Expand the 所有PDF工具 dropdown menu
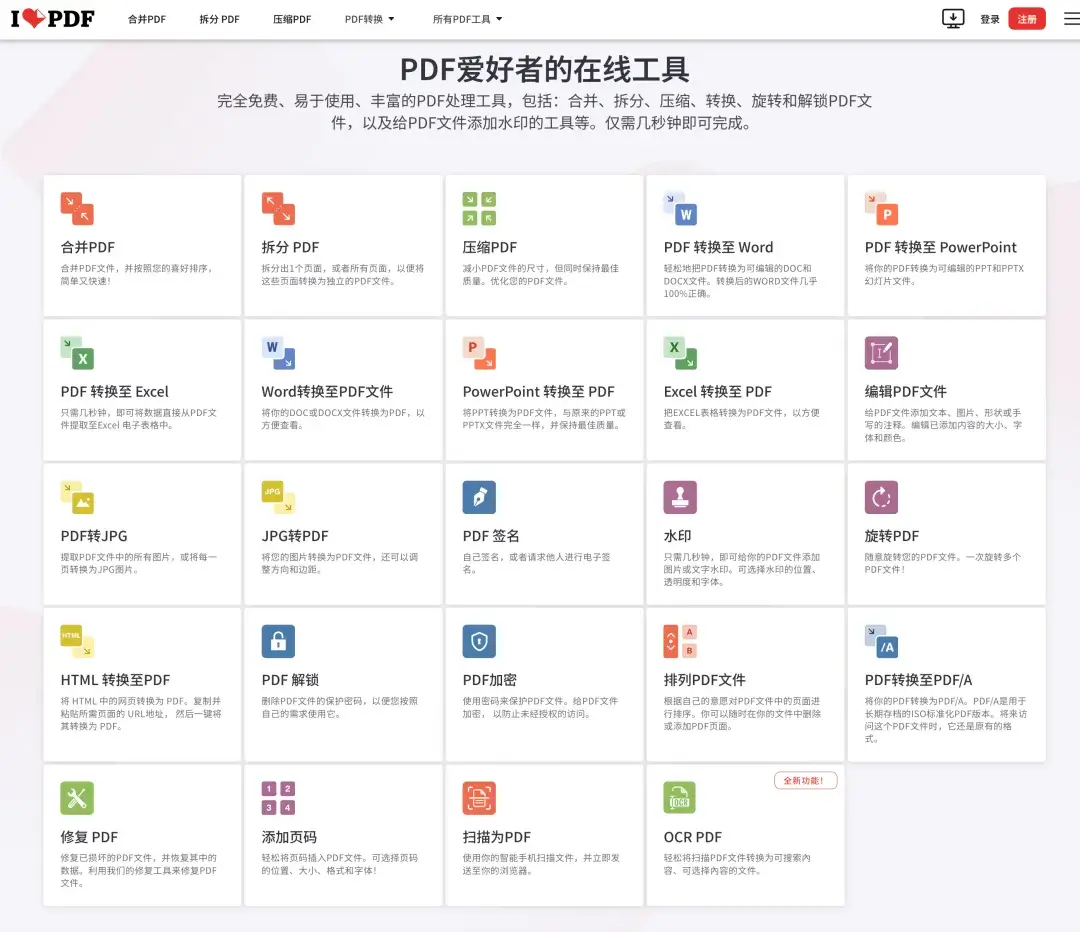Viewport: 1080px width, 932px height. 468,19
